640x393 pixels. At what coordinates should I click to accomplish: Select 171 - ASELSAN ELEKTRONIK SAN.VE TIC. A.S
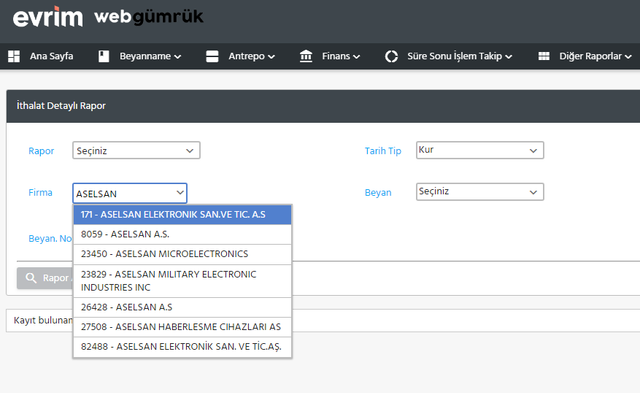182,215
